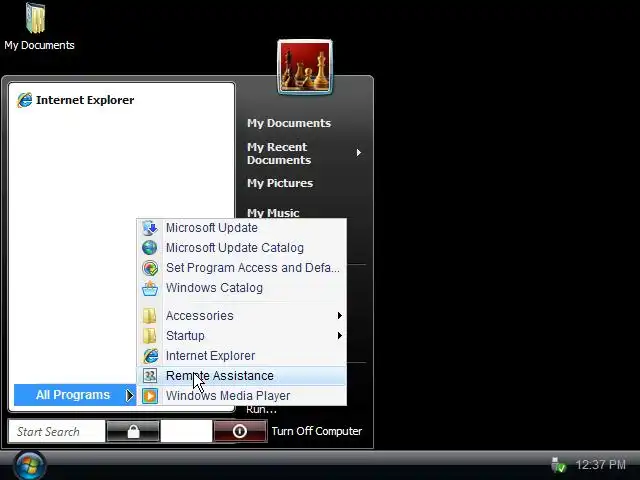
Task: Expand Startup submenu arrow
Action: pyautogui.click(x=339, y=336)
